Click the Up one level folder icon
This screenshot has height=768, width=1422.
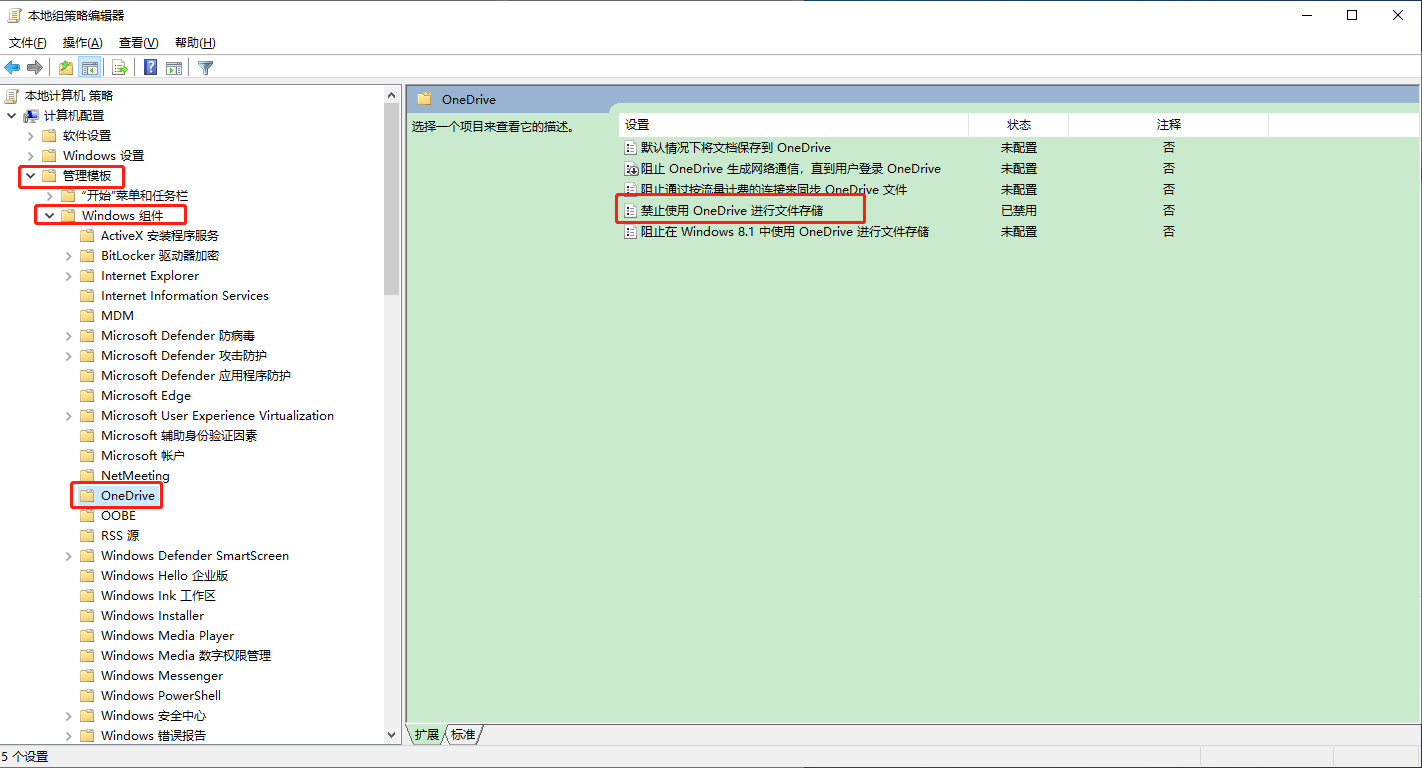click(x=66, y=67)
